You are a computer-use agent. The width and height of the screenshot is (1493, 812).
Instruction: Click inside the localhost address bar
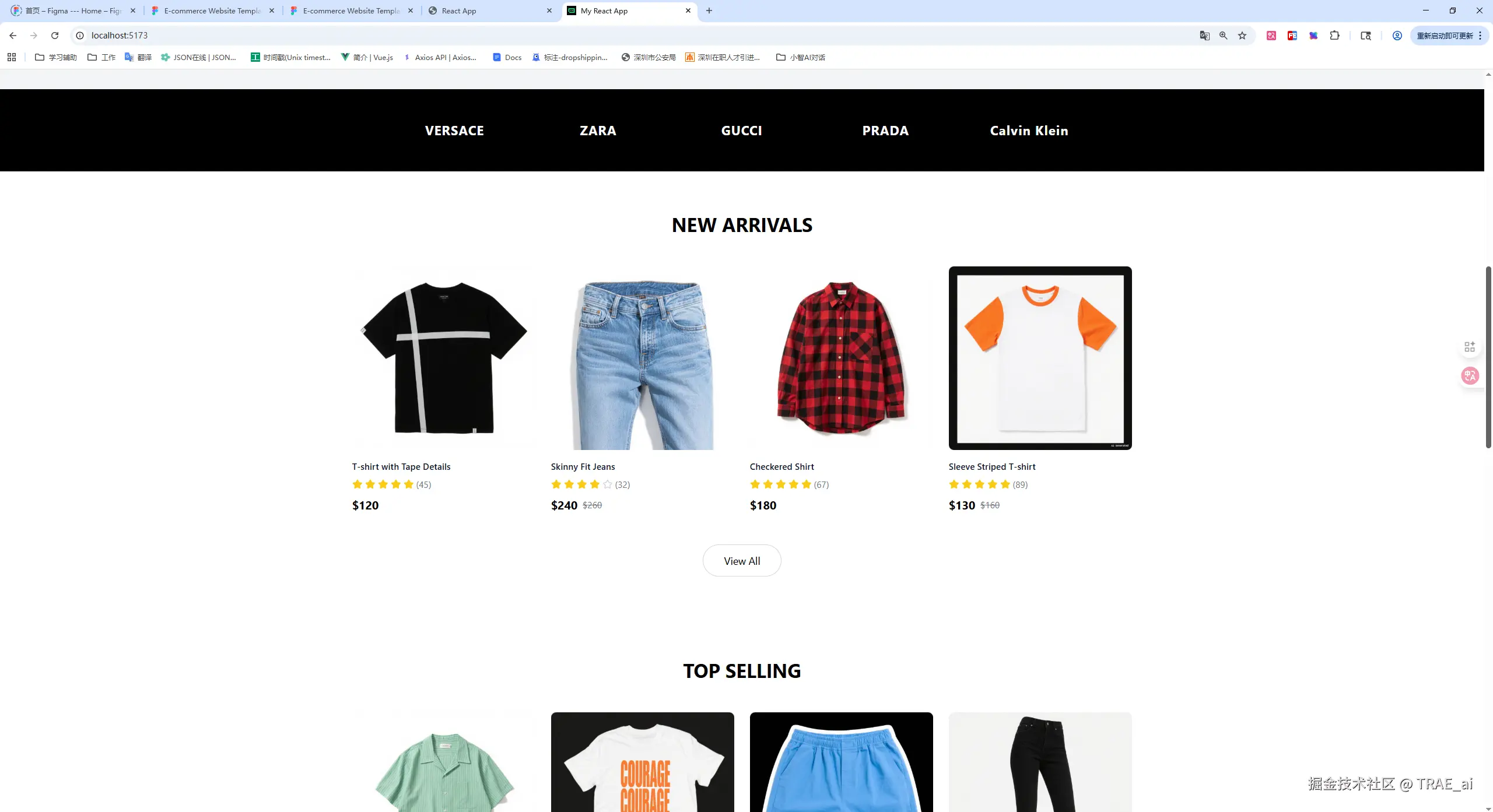pos(630,36)
